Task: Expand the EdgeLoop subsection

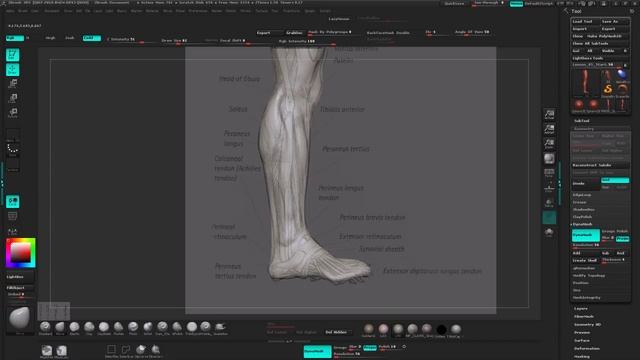Action: pyautogui.click(x=582, y=195)
